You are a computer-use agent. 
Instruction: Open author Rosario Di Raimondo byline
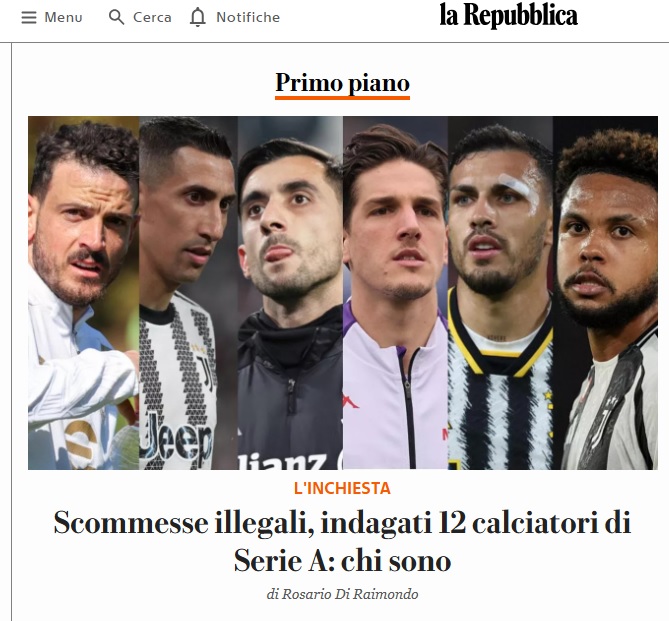tap(342, 594)
